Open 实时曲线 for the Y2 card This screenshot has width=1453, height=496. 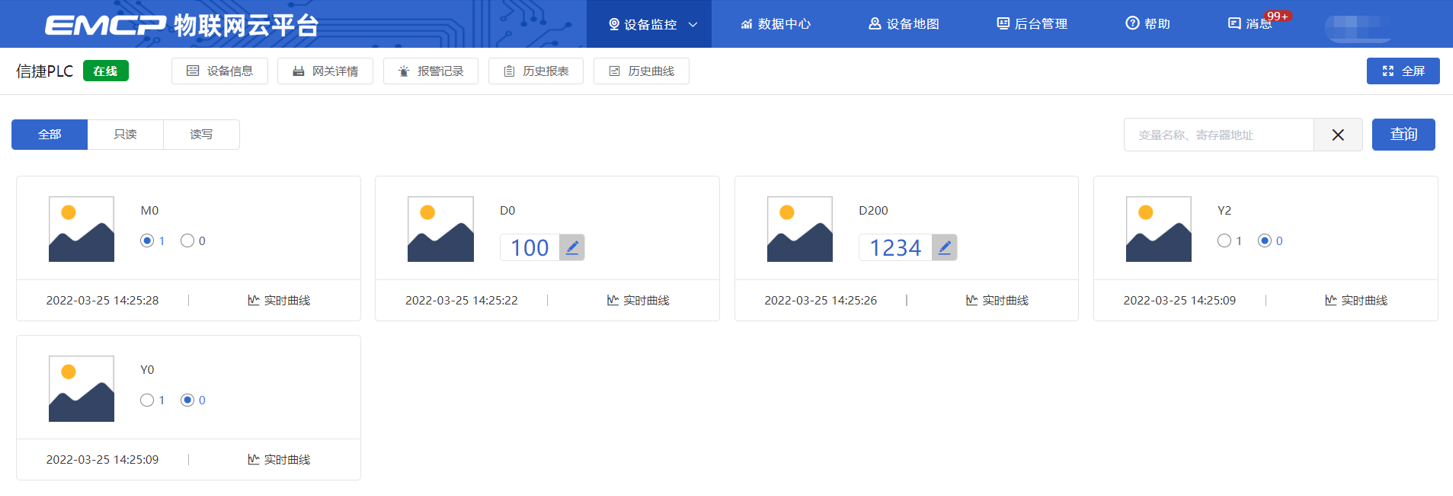tap(1356, 300)
